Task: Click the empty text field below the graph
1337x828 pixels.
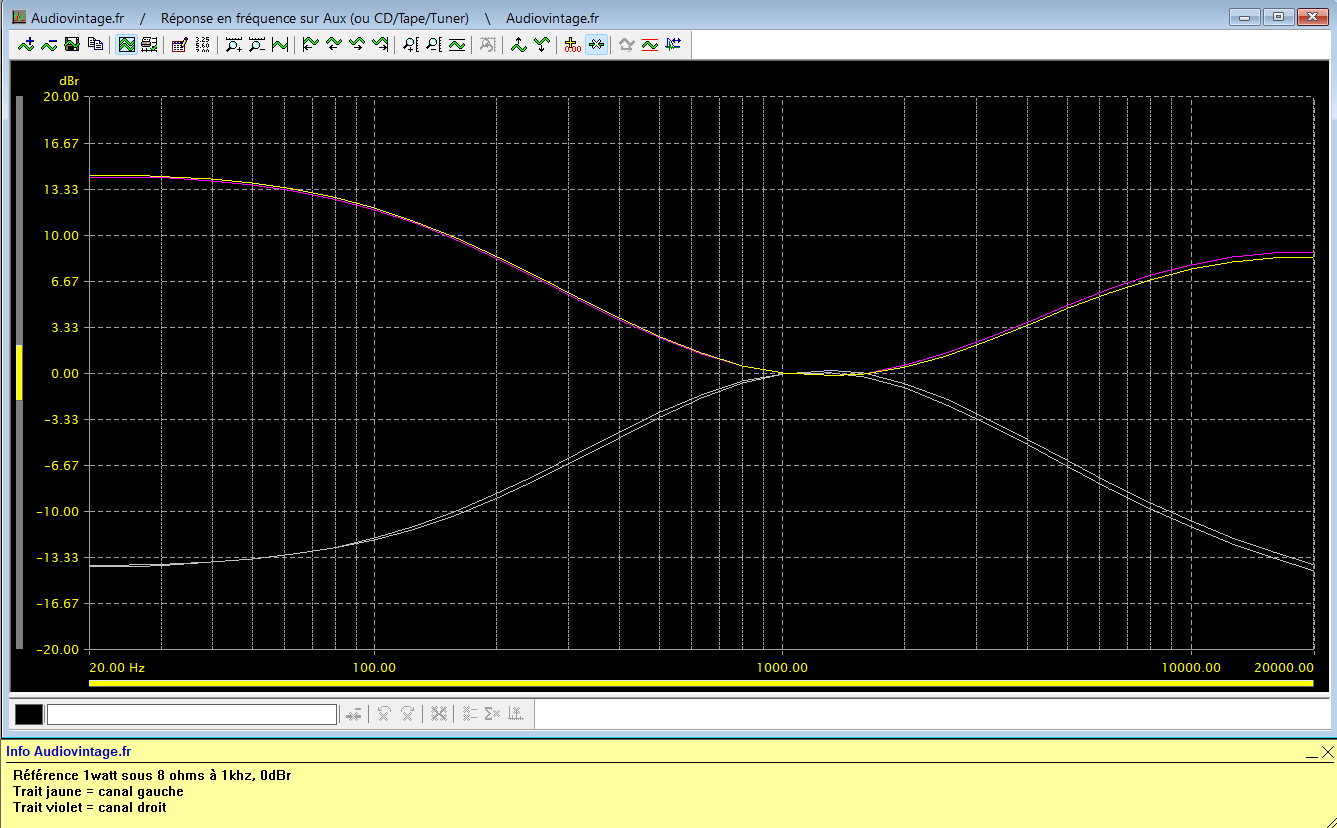Action: tap(192, 714)
